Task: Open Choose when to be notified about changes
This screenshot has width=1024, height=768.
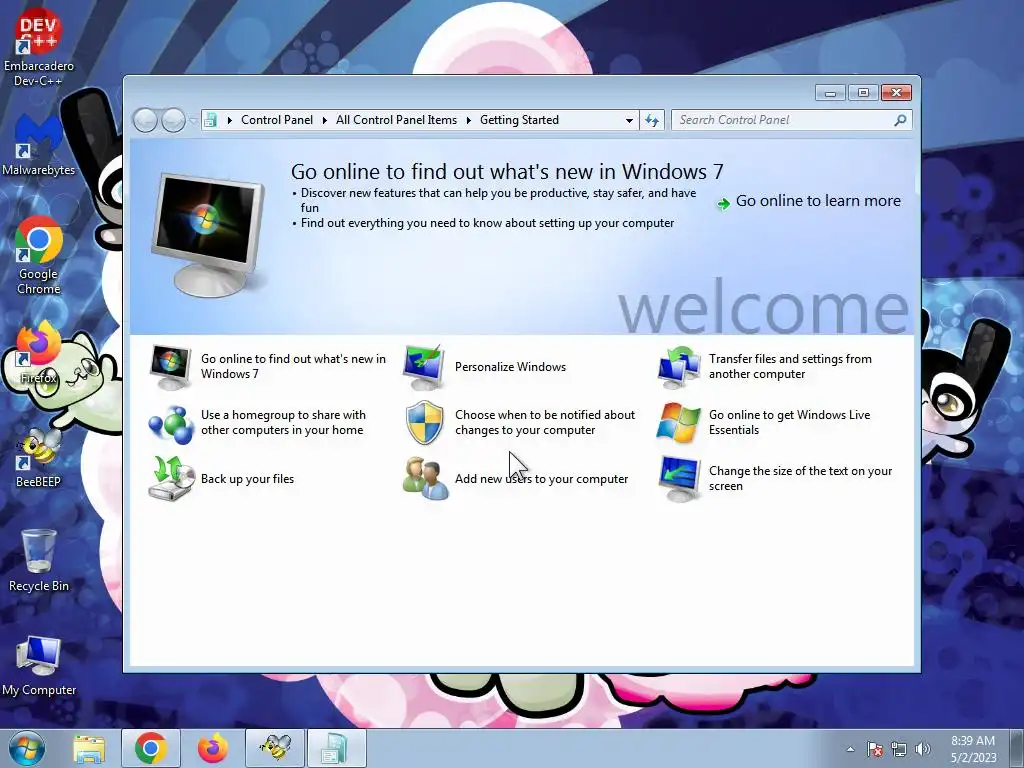Action: (x=545, y=423)
